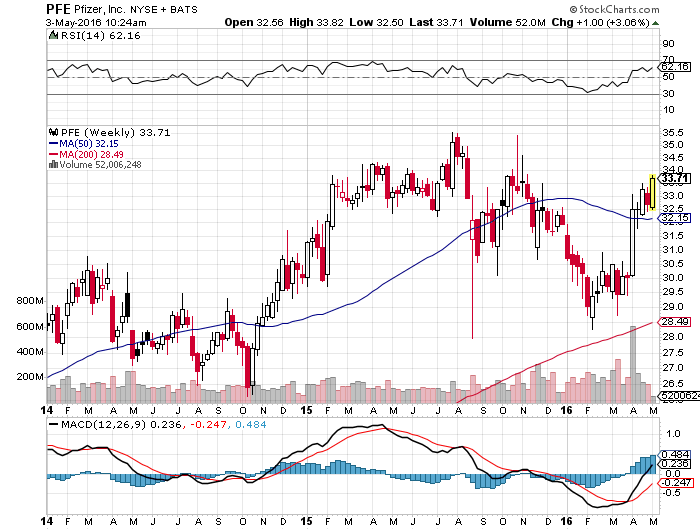Click the green up-triangle after the Chg value
The image size is (700, 530).
[x=654, y=23]
